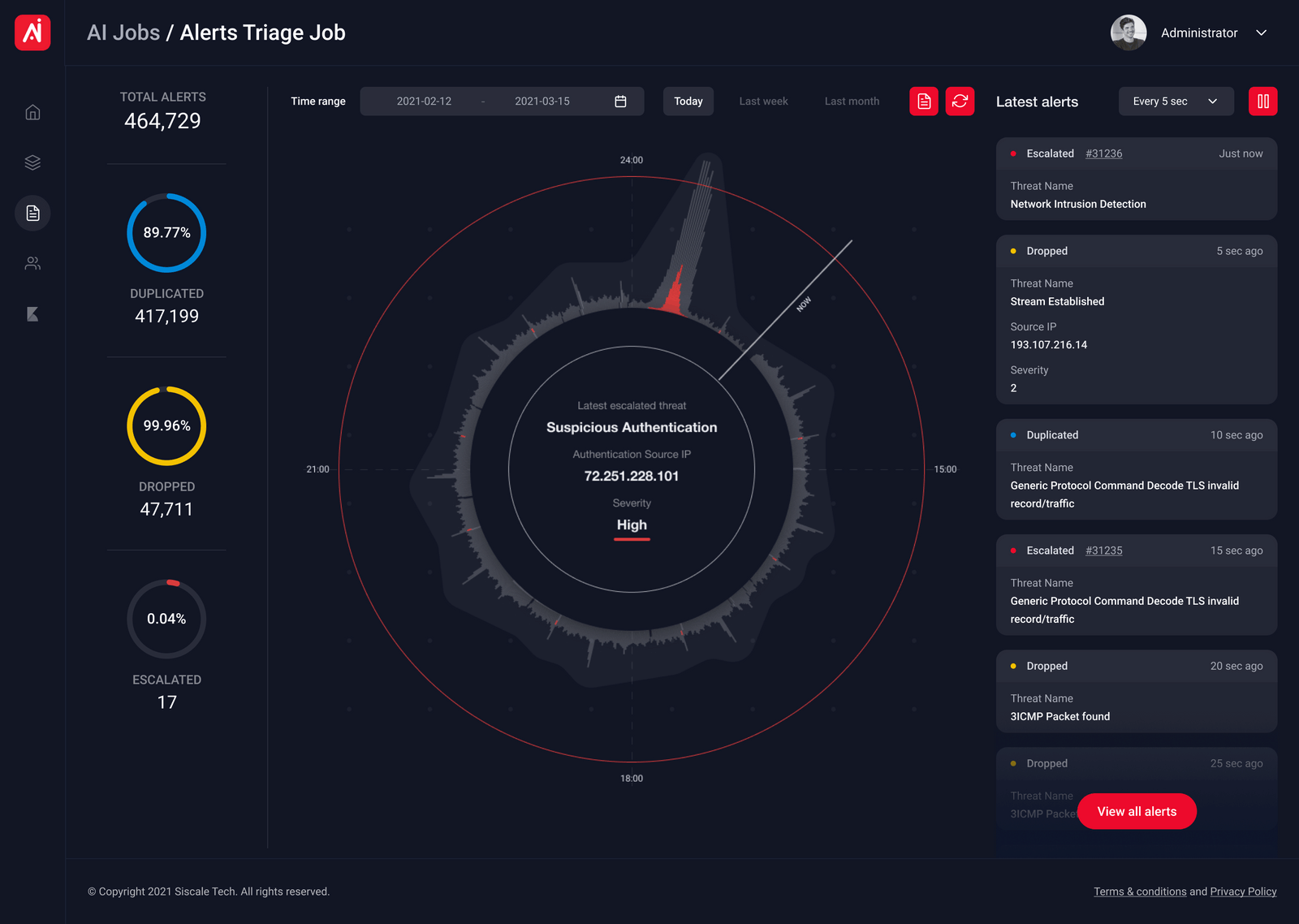Open the calendar date picker icon
The image size is (1299, 924).
click(620, 101)
